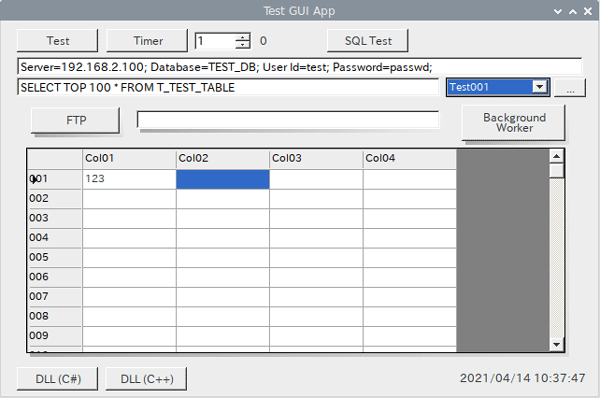Click the Col03 cell in row 001
This screenshot has width=600, height=398.
tap(316, 179)
